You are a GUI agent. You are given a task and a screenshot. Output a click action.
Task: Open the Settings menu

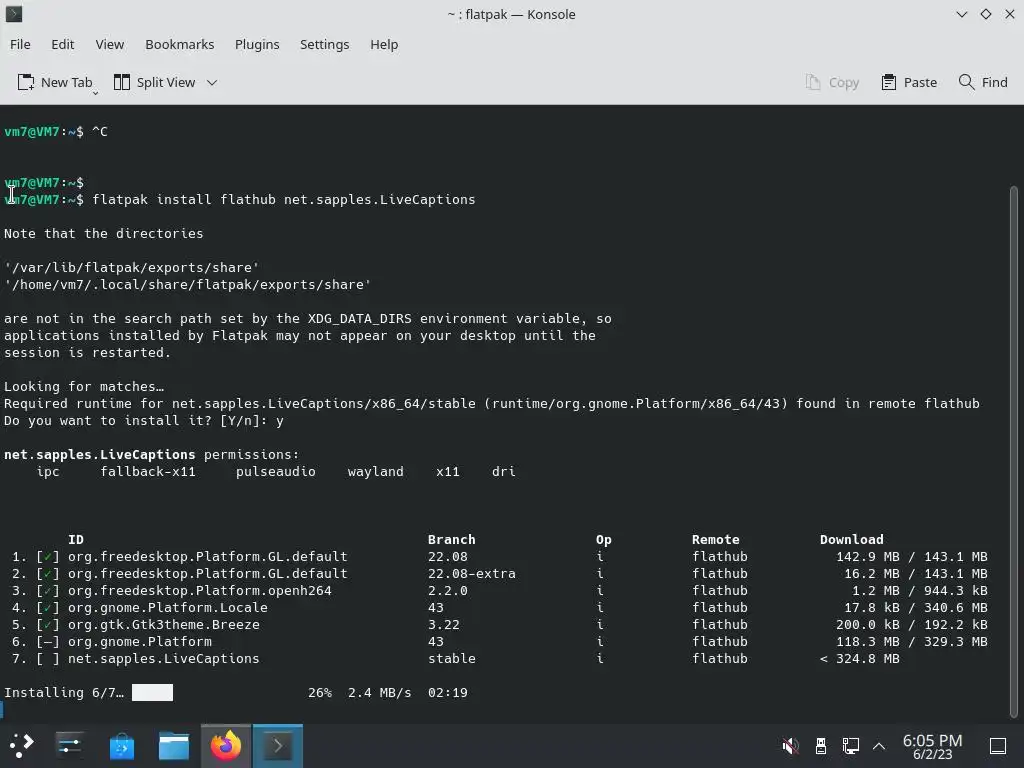coord(325,44)
